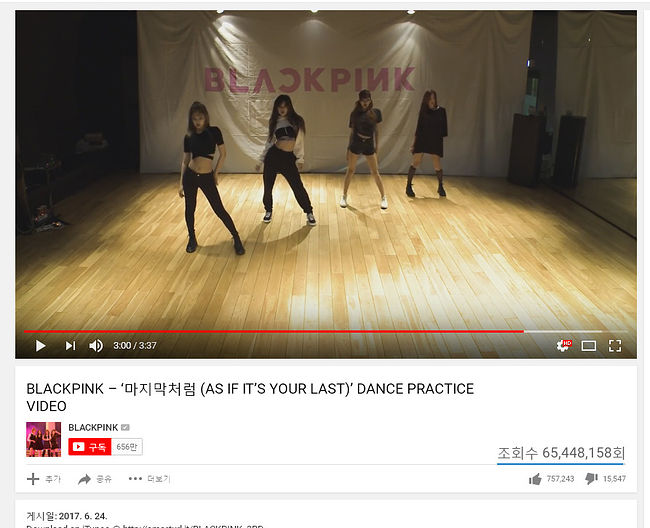This screenshot has height=528, width=650.
Task: Click the video title DANCE PRACTICE VIDEO
Action: click(x=250, y=397)
